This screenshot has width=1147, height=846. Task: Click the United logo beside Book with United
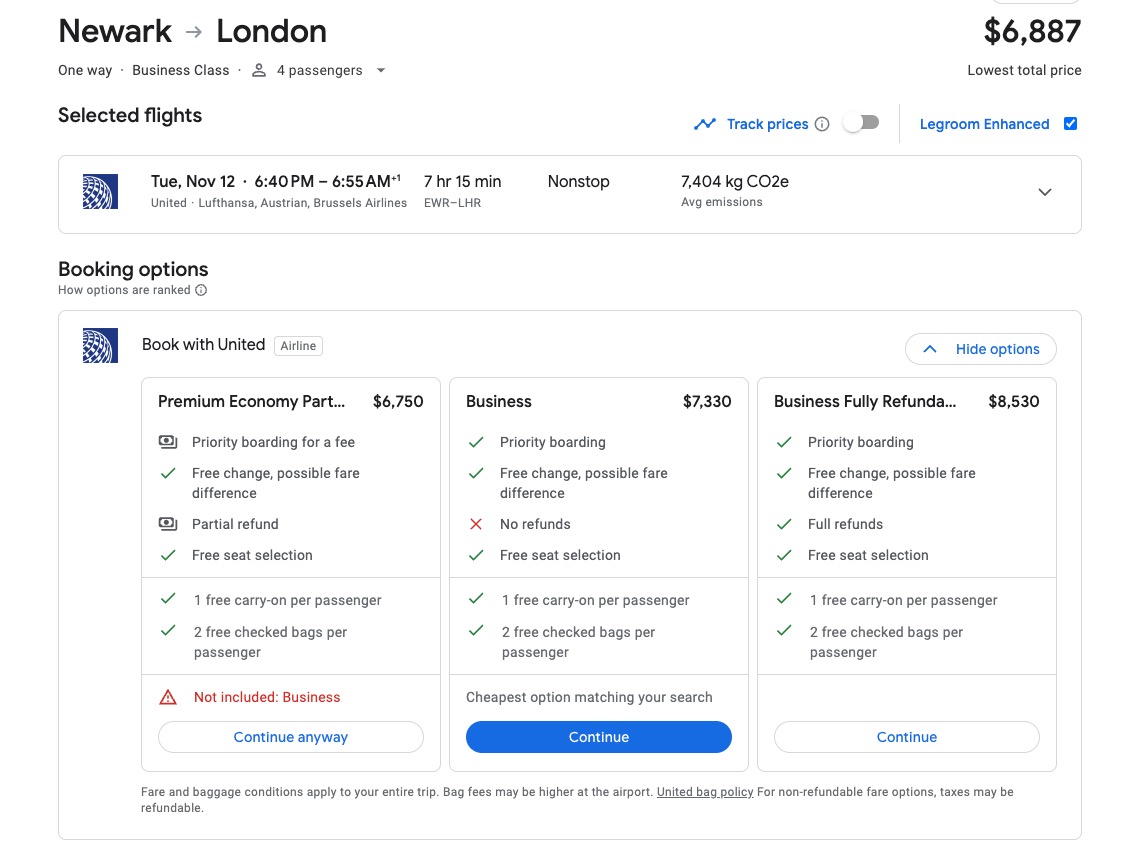click(x=100, y=345)
